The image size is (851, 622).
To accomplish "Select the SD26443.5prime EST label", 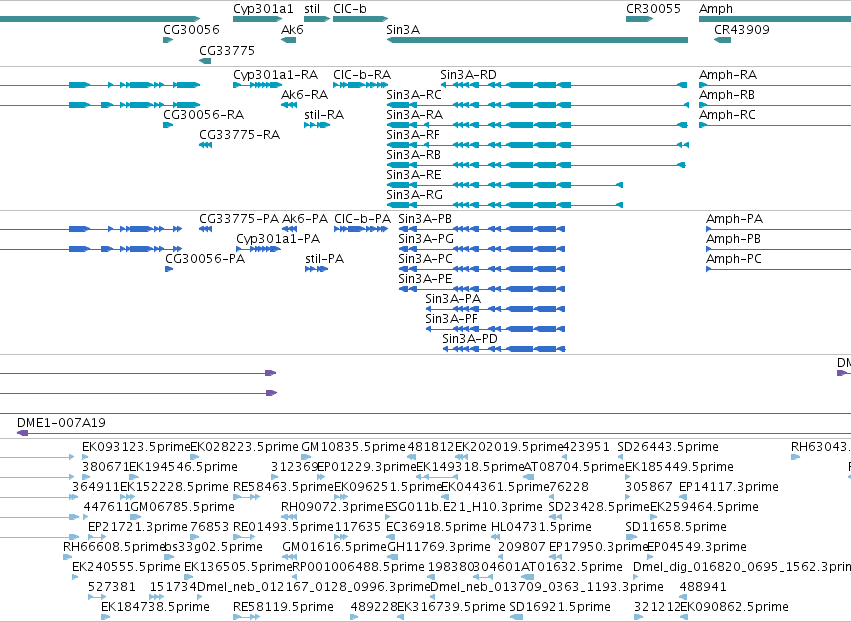I will pos(668,447).
